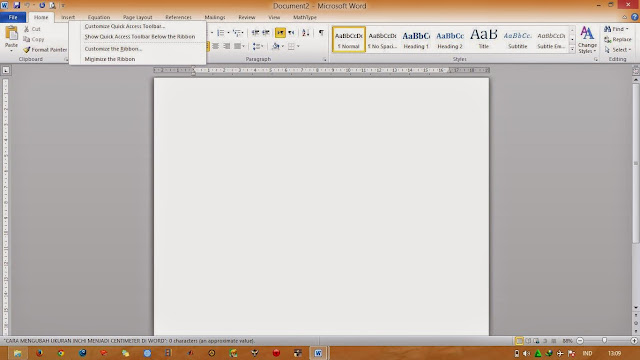Click the Word Help question mark icon
640x360 pixels.
(635, 17)
